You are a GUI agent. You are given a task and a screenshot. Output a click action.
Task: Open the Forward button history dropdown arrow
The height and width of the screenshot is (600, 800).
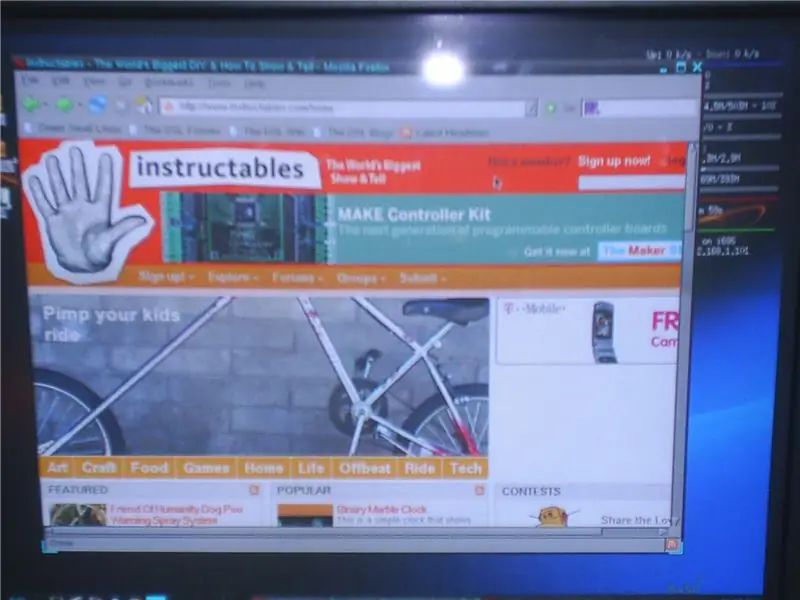point(79,105)
